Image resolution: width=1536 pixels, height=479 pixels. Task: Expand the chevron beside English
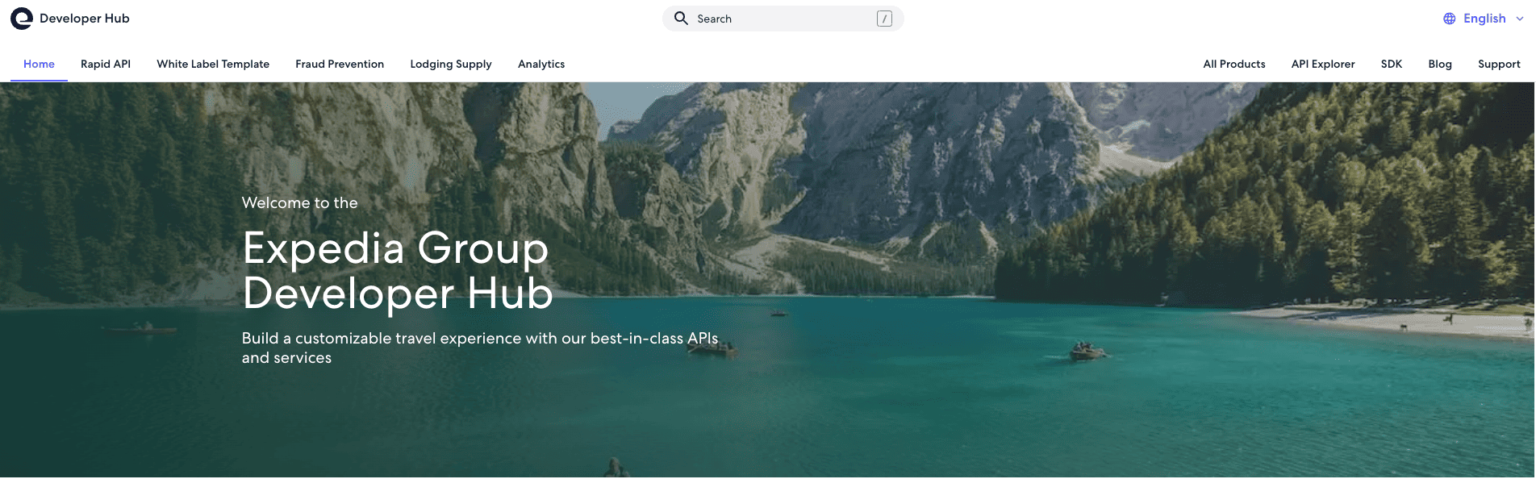point(1520,18)
